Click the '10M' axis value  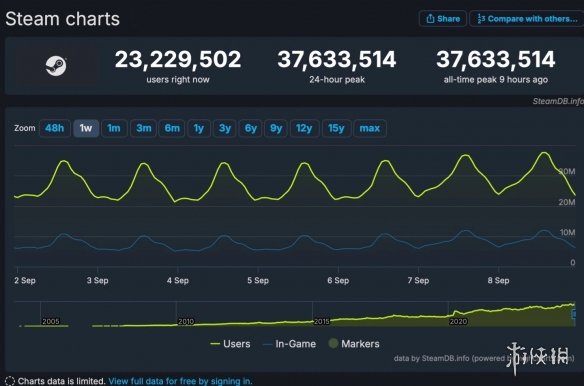click(x=567, y=232)
